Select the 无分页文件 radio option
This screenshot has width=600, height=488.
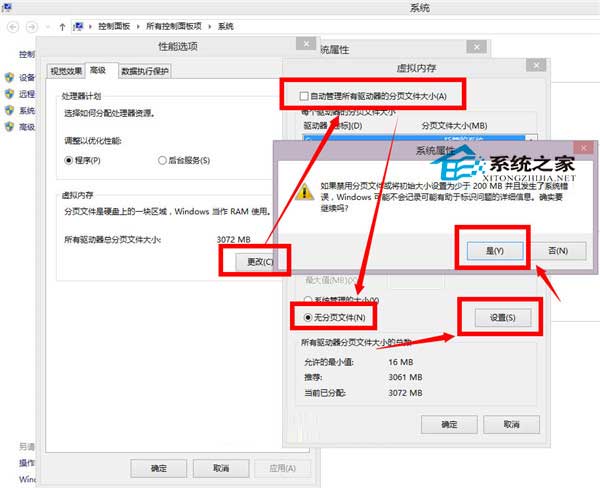(308, 318)
